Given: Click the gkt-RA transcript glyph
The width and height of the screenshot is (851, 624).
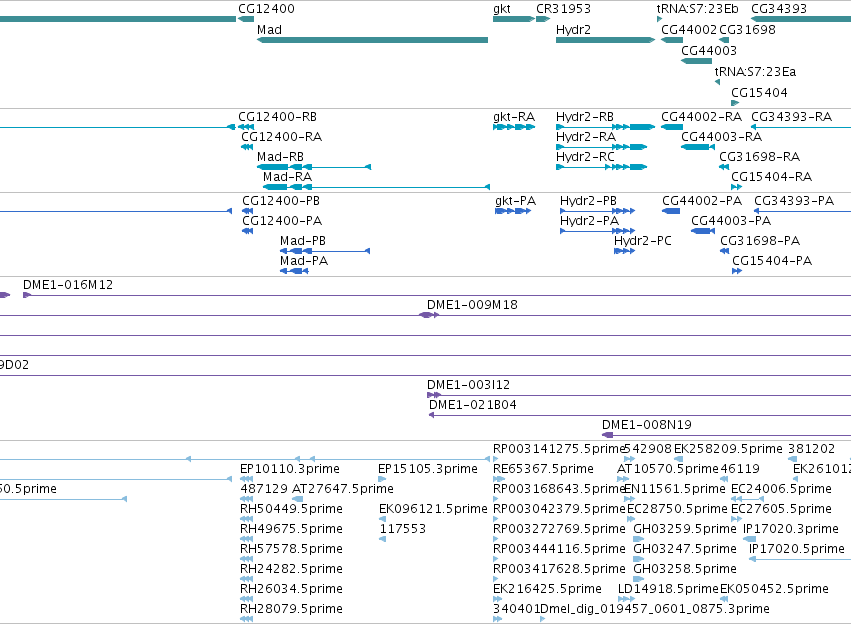Looking at the screenshot, I should [513, 127].
